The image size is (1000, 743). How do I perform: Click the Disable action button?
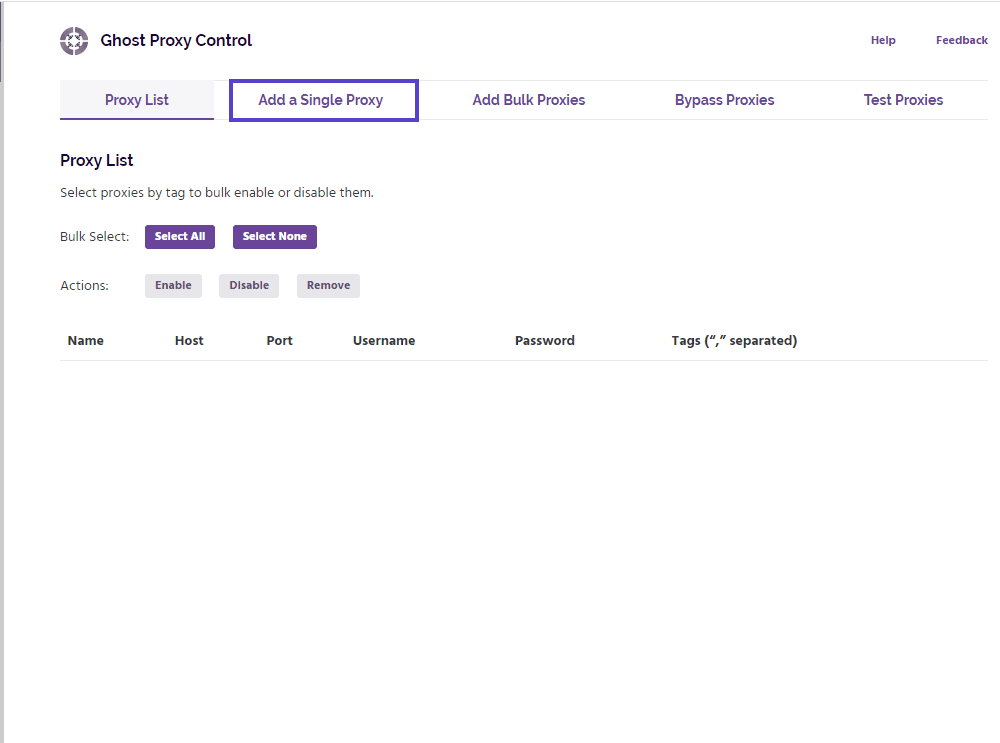click(249, 286)
